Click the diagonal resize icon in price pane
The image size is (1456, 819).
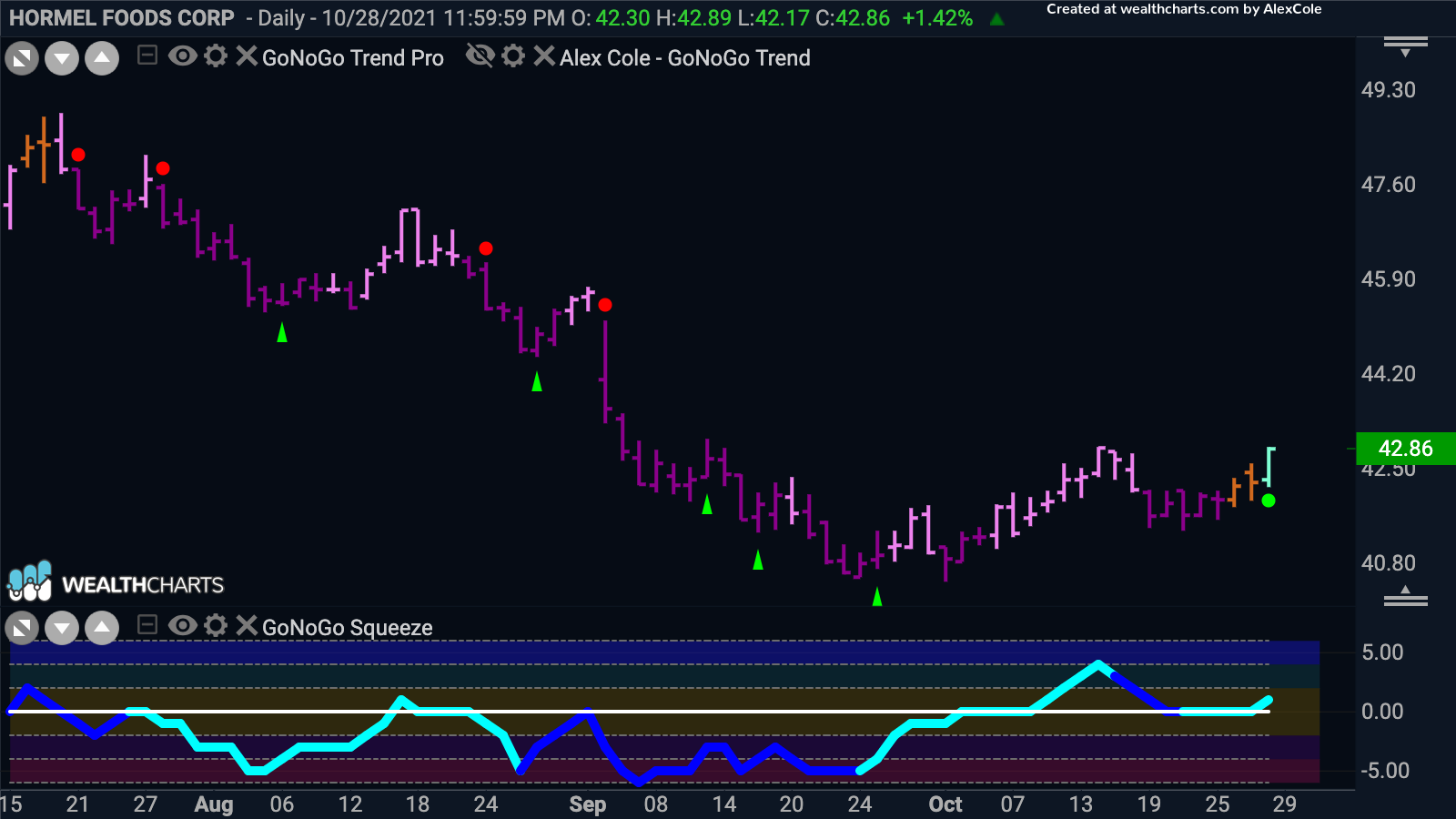[22, 59]
